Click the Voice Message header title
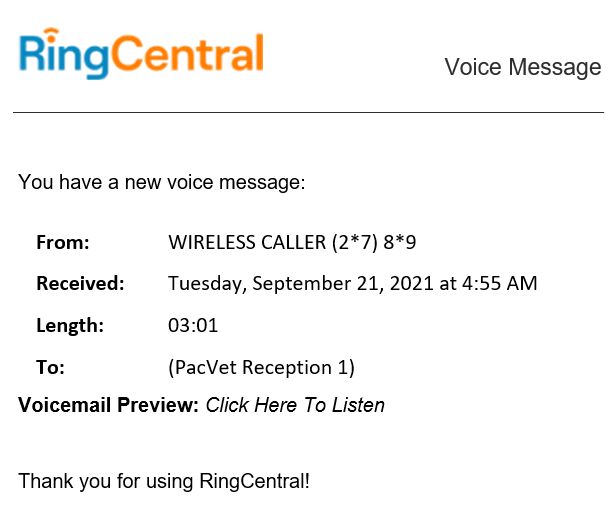This screenshot has width=616, height=520. (x=522, y=68)
